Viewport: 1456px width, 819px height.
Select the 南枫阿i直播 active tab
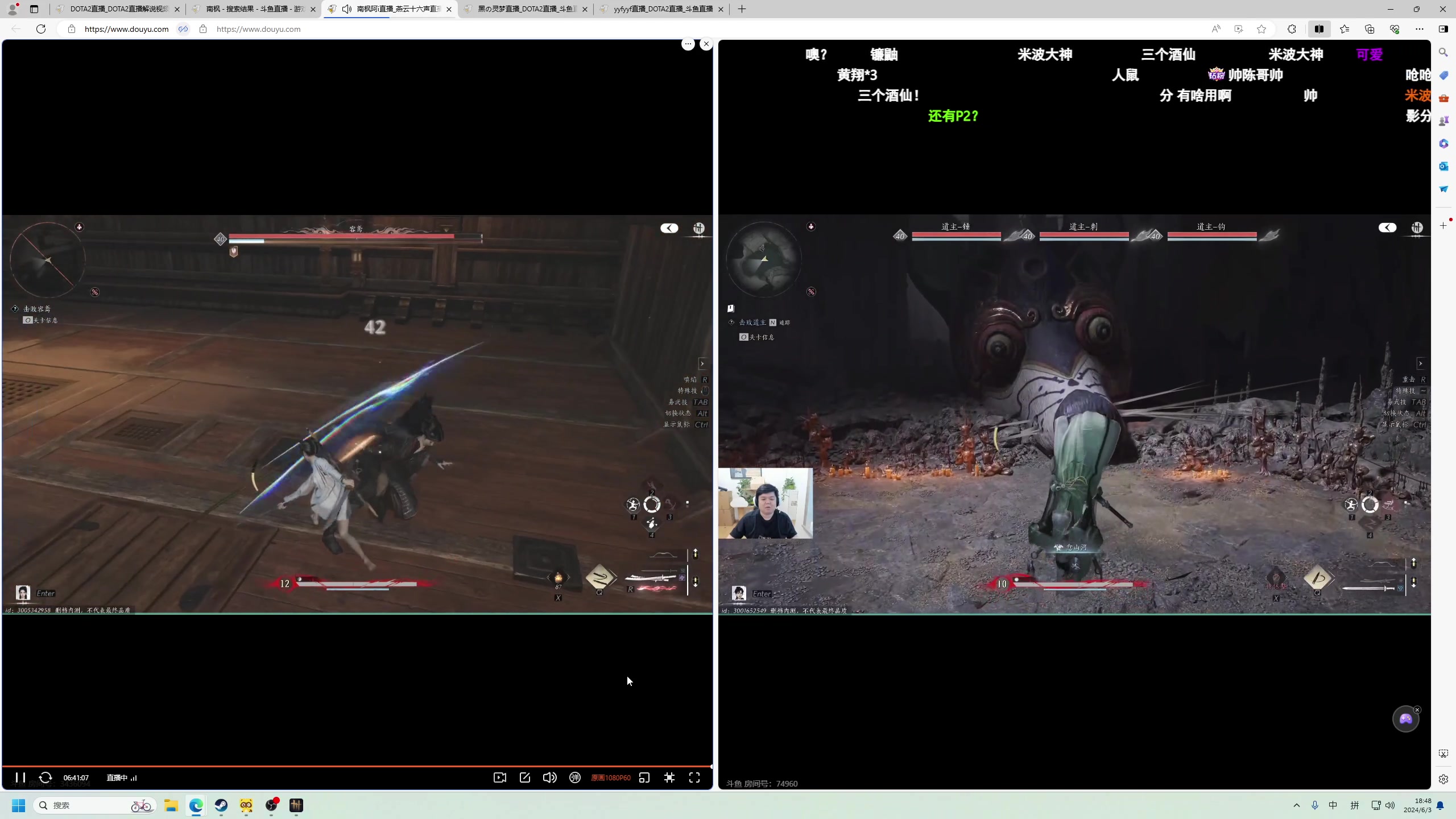pyautogui.click(x=390, y=9)
